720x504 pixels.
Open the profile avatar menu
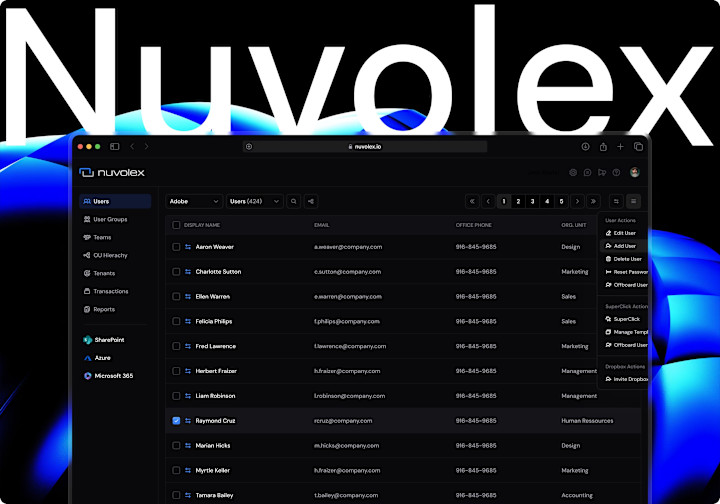pos(635,173)
